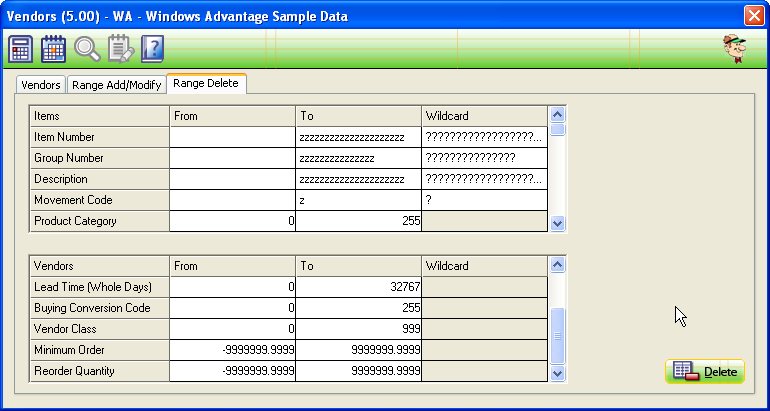Open the calculator tool icon
770x411 pixels.
(x=21, y=49)
